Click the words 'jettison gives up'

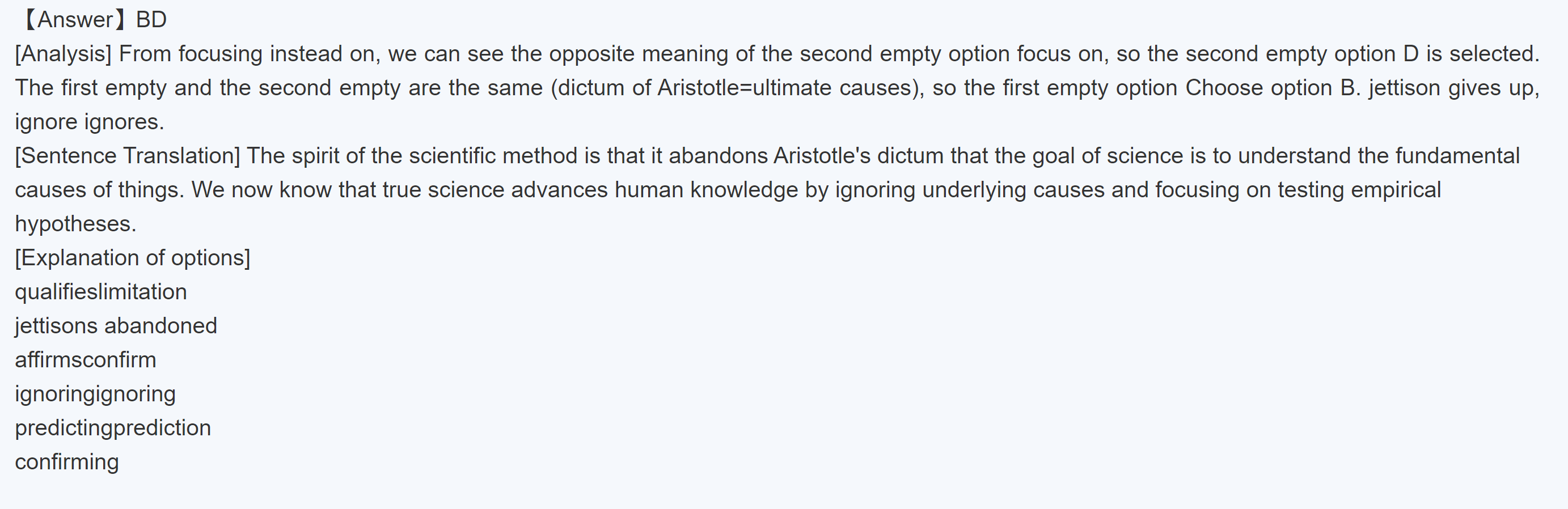point(1453,88)
